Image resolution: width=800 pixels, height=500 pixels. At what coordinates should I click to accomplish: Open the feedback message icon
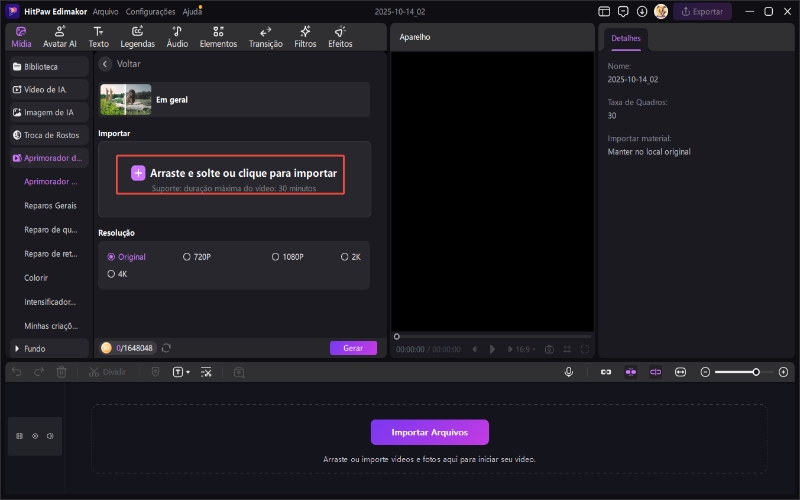[x=623, y=11]
